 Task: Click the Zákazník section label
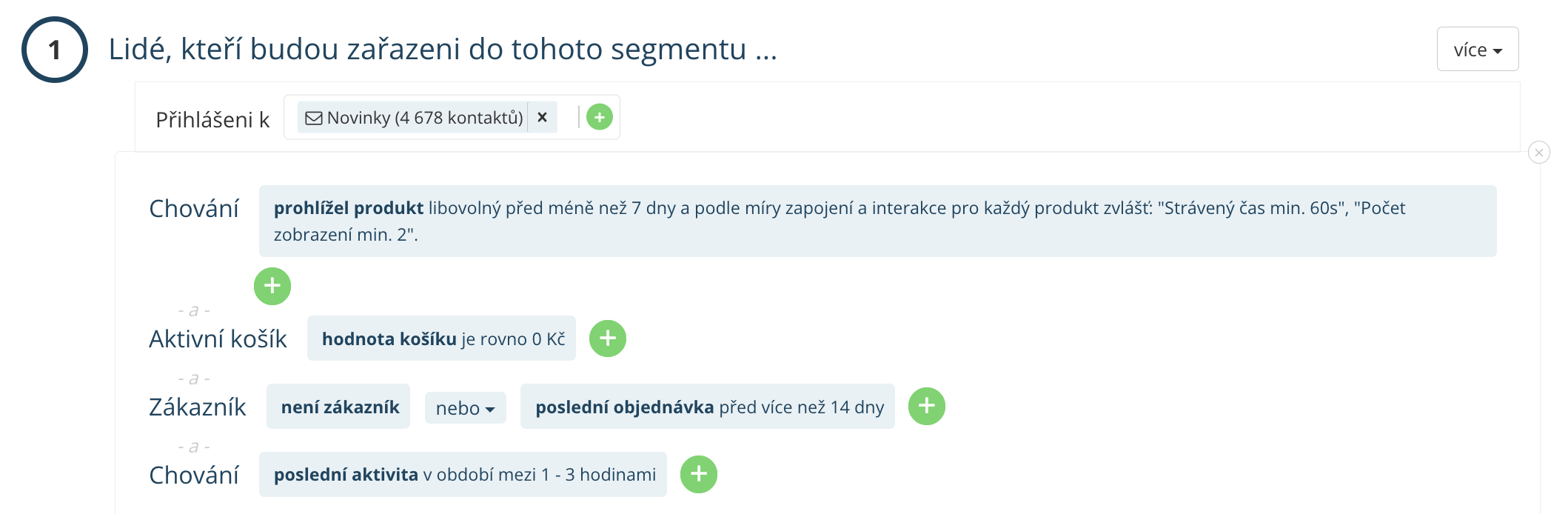(197, 407)
